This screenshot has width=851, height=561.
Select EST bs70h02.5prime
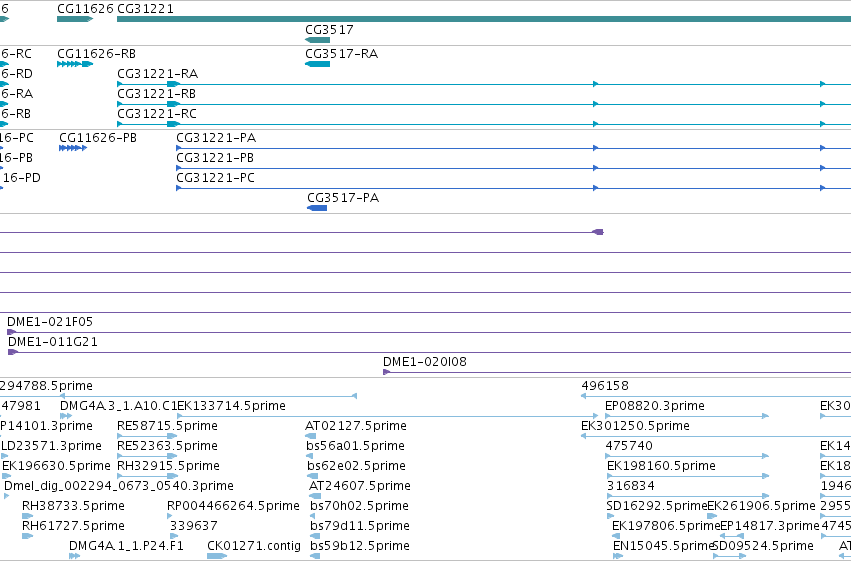(x=359, y=506)
